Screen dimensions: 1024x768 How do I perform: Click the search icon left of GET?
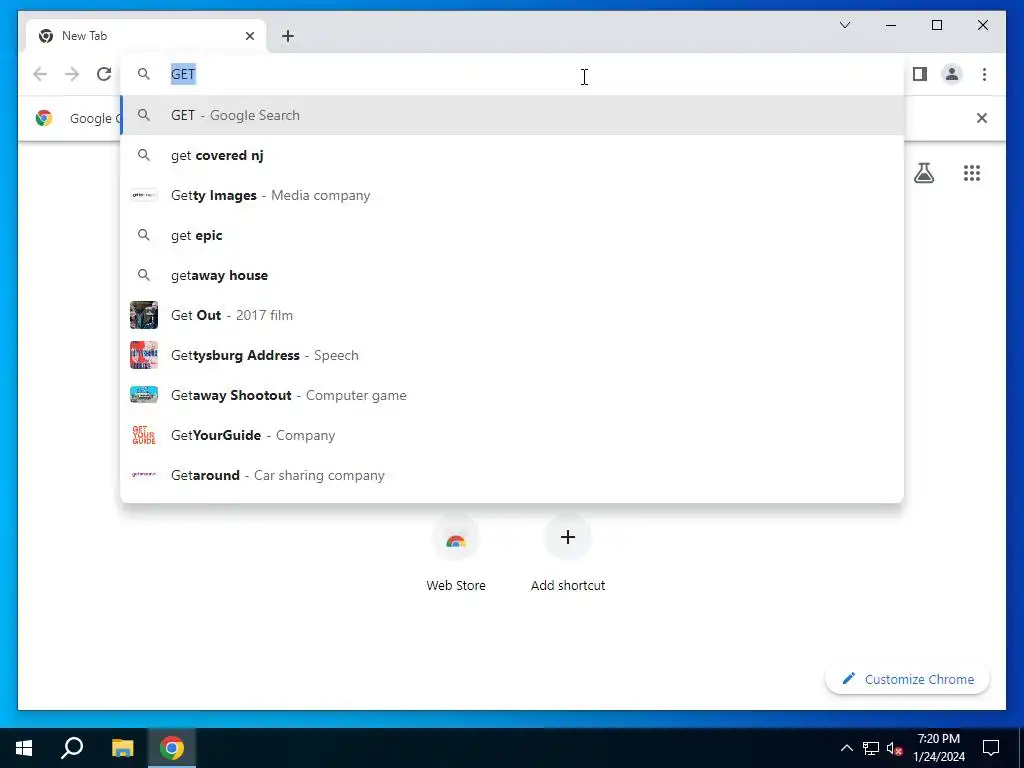pos(144,74)
